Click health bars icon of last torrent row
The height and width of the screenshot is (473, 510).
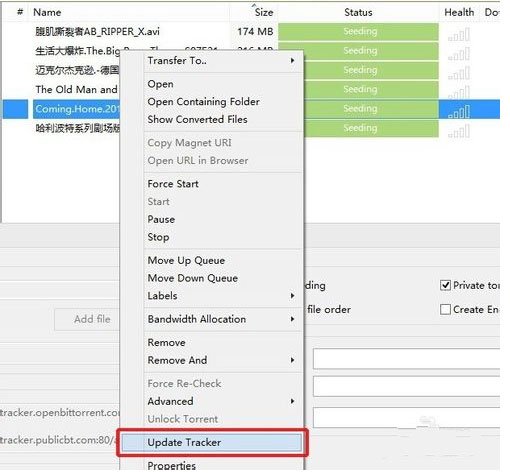(x=459, y=131)
